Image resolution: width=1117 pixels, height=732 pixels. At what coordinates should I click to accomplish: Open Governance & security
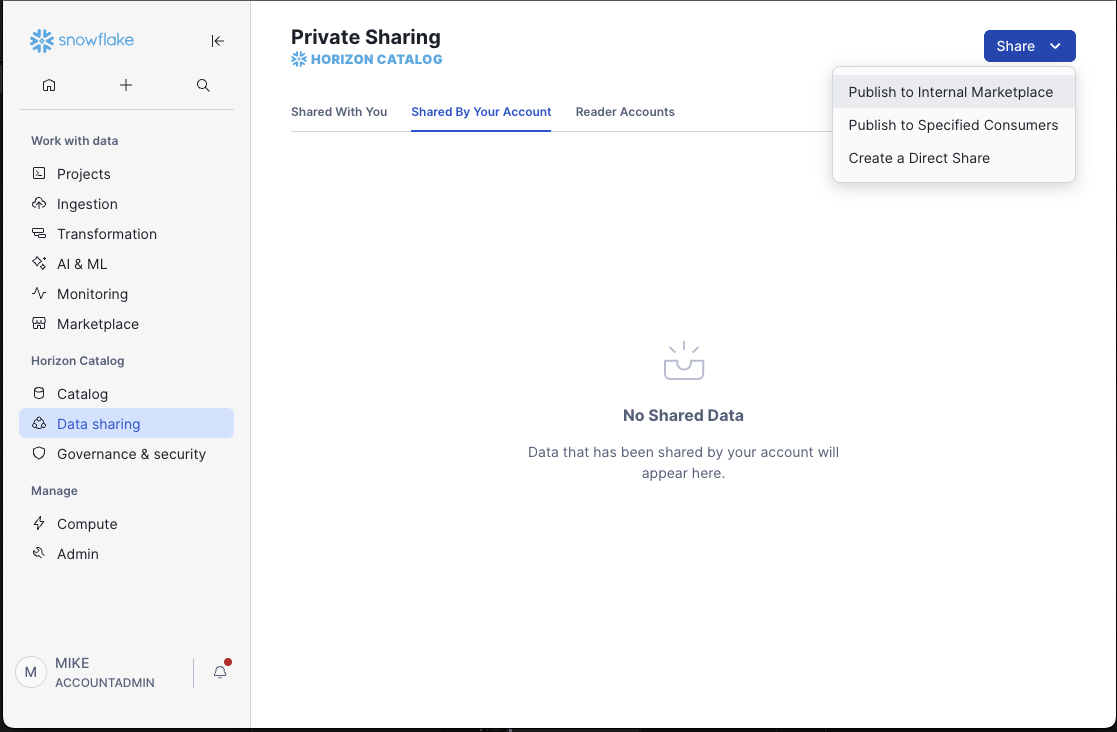point(126,454)
